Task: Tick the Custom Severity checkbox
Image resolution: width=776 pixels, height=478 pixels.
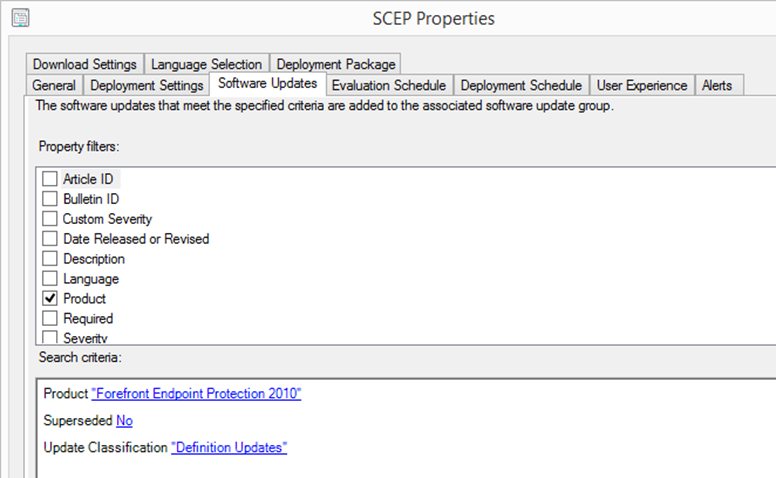Action: coord(49,218)
